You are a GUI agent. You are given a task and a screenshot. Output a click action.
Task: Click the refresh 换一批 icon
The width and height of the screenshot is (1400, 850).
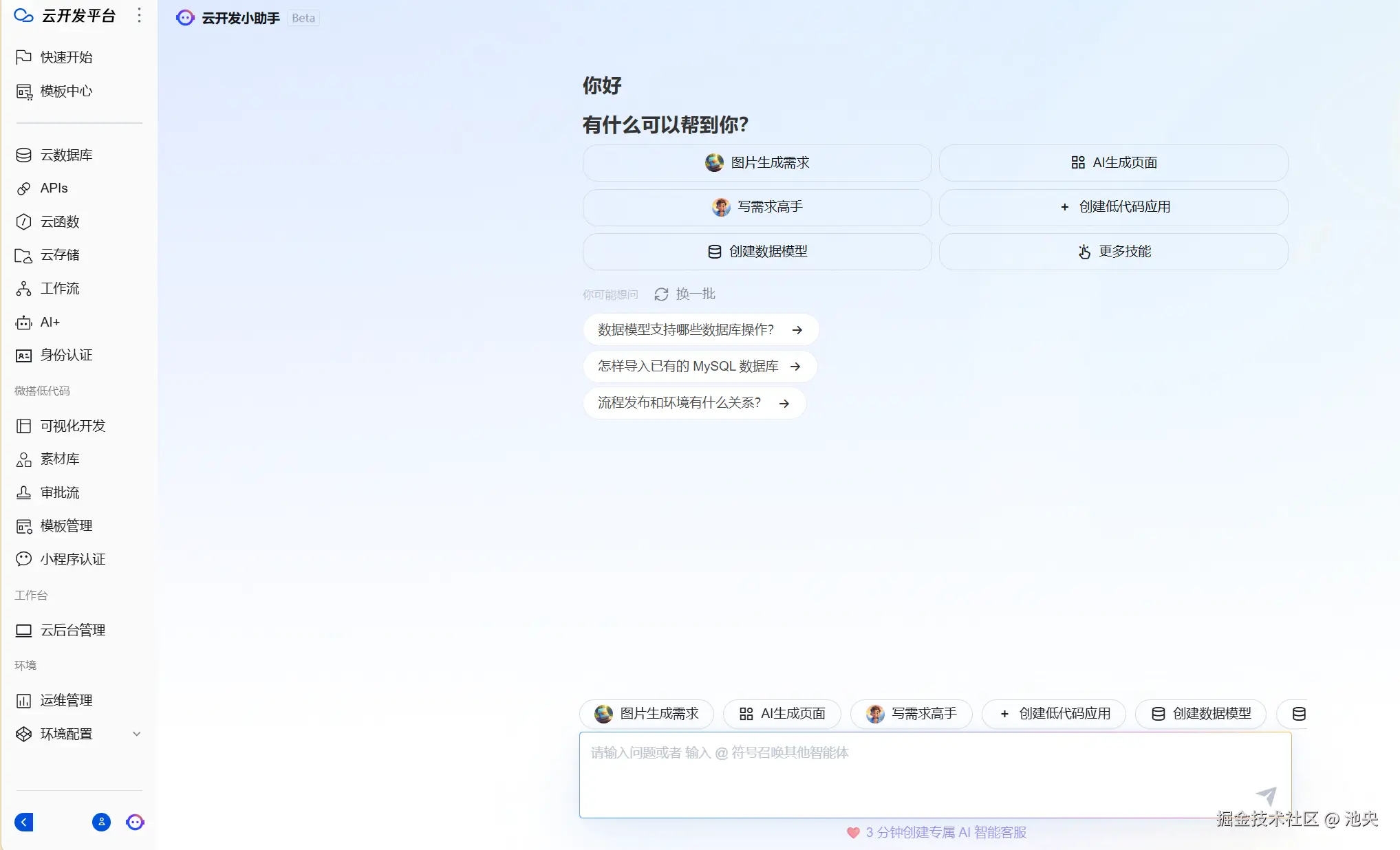(661, 294)
